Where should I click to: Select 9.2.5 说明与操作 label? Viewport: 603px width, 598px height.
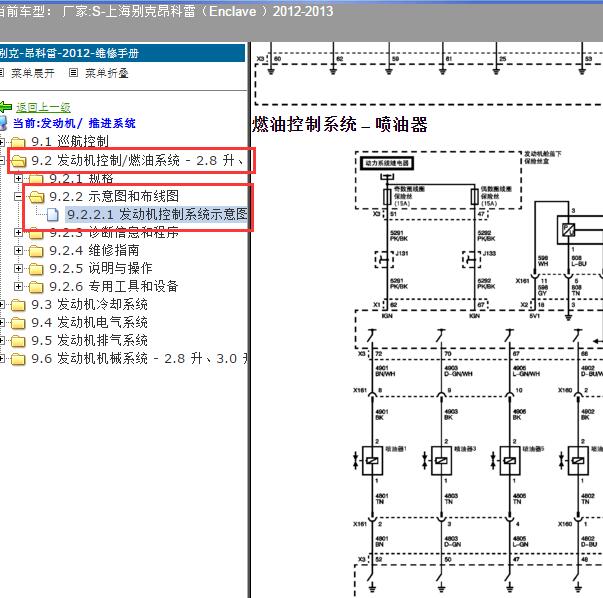click(101, 268)
